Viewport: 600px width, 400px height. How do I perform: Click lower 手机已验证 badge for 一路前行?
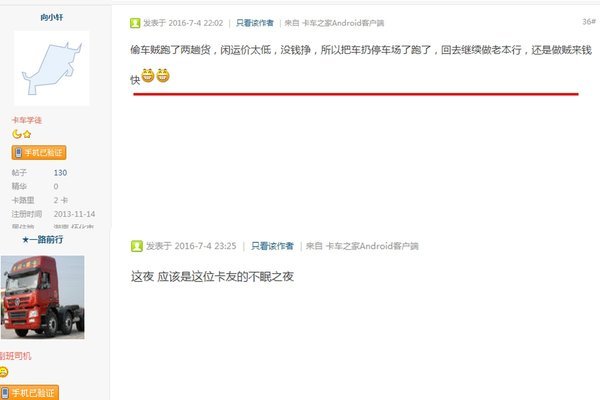click(x=29, y=393)
